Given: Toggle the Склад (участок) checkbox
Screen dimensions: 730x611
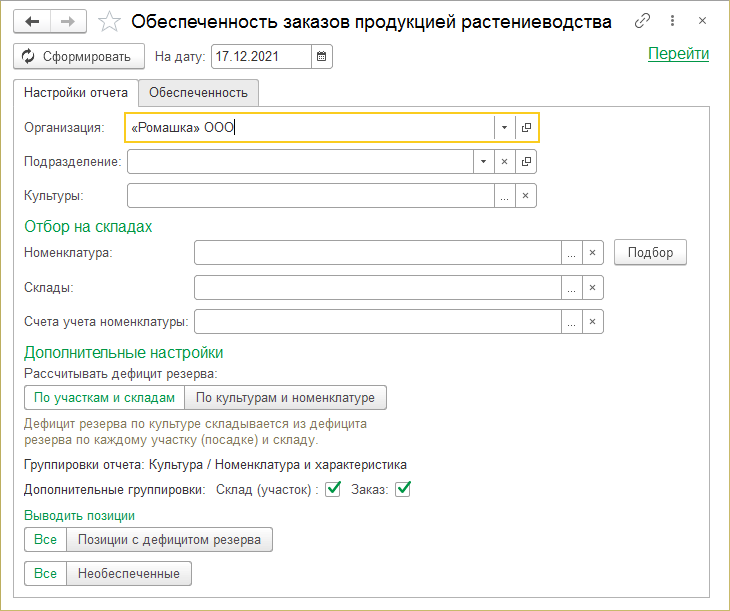Looking at the screenshot, I should coord(334,489).
